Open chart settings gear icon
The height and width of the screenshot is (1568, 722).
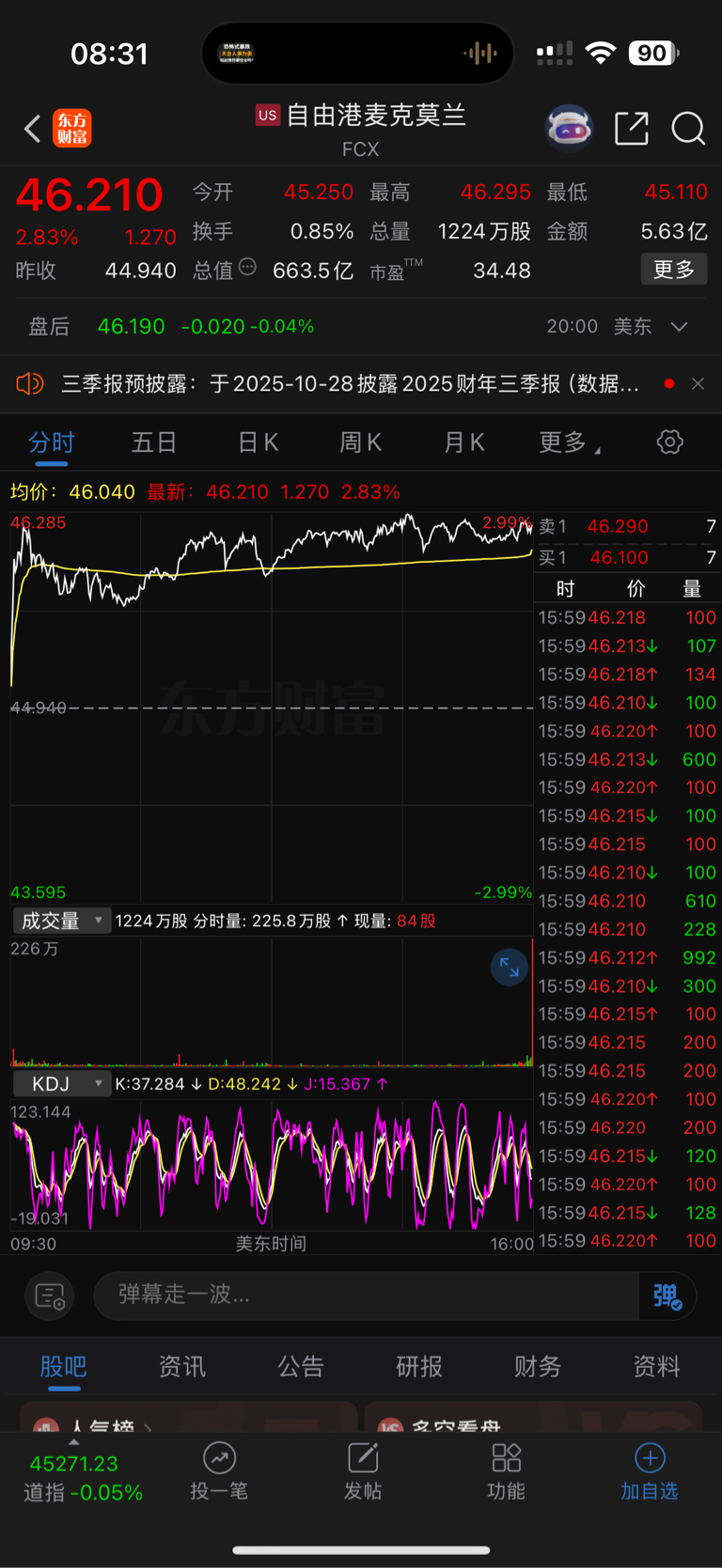click(x=669, y=442)
